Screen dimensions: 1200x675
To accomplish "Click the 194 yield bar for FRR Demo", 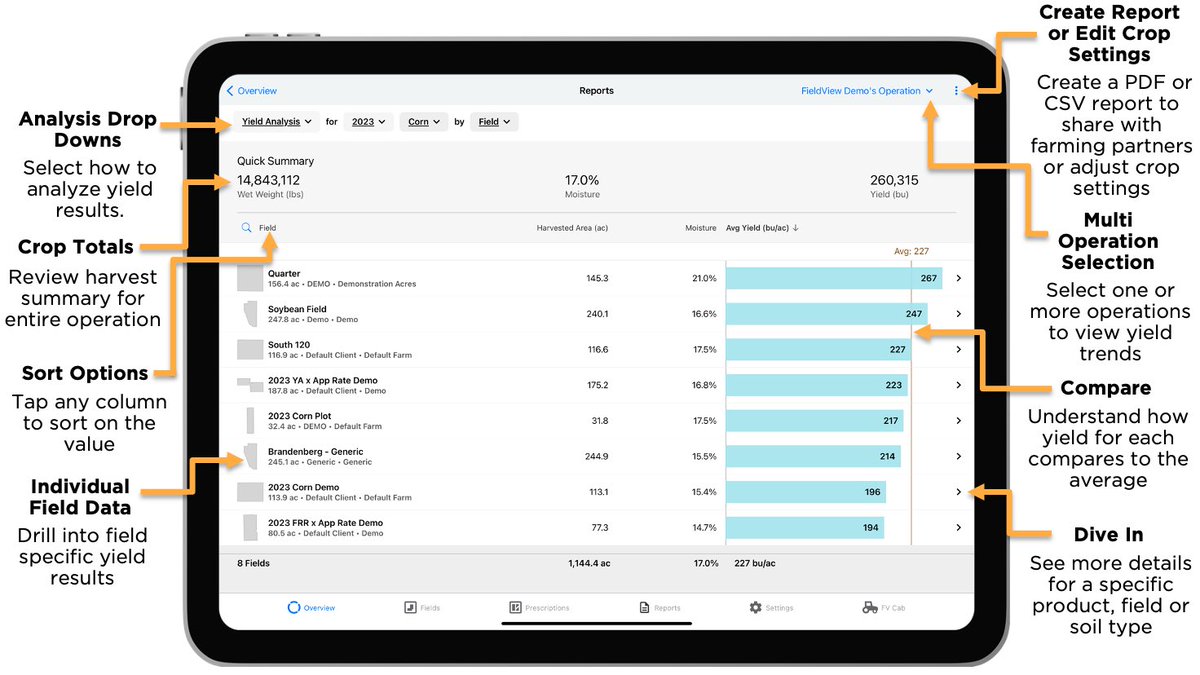I will (x=805, y=527).
